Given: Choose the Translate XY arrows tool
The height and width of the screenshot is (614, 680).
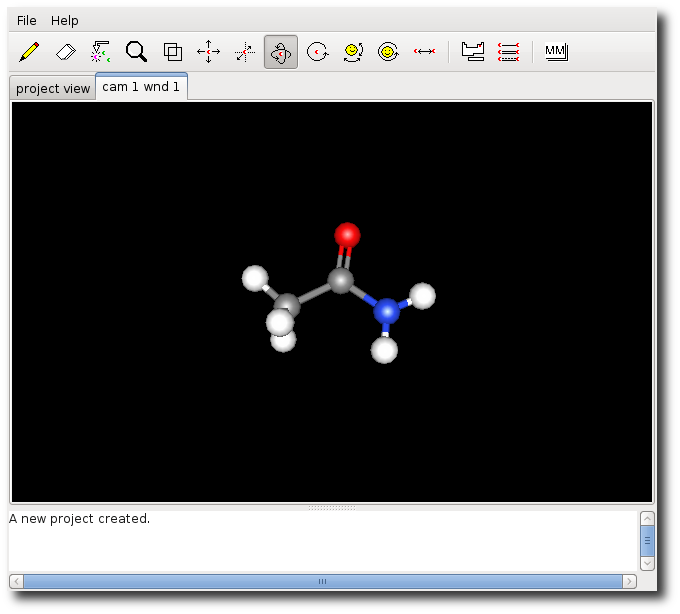Looking at the screenshot, I should point(208,51).
